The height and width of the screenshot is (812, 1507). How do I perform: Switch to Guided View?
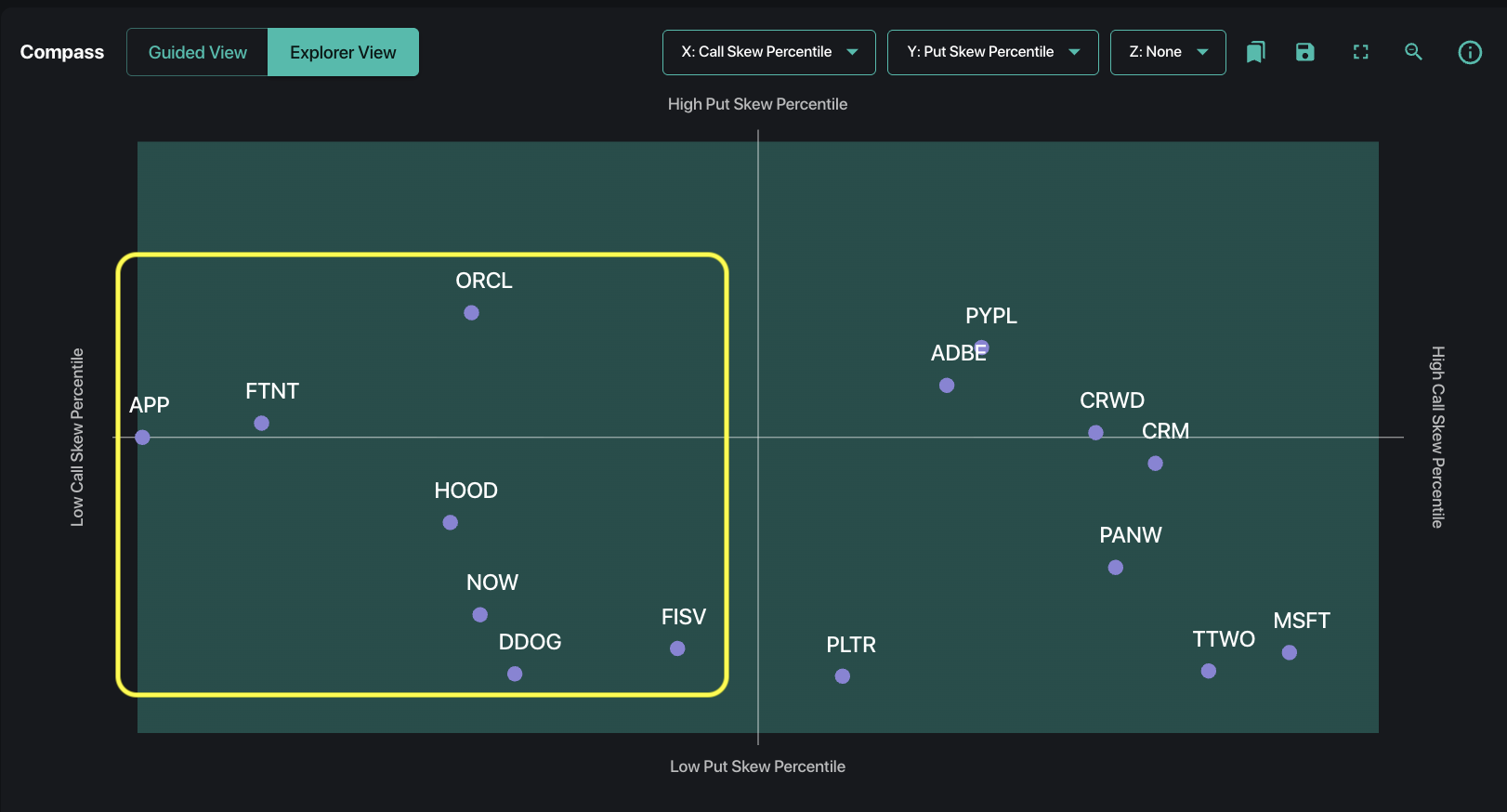click(198, 52)
